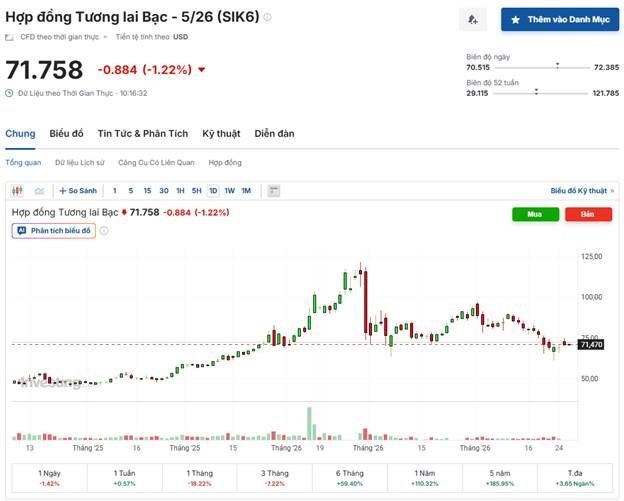
Task: Click info icon next to Phân tích biểu đồ
Action: (104, 230)
